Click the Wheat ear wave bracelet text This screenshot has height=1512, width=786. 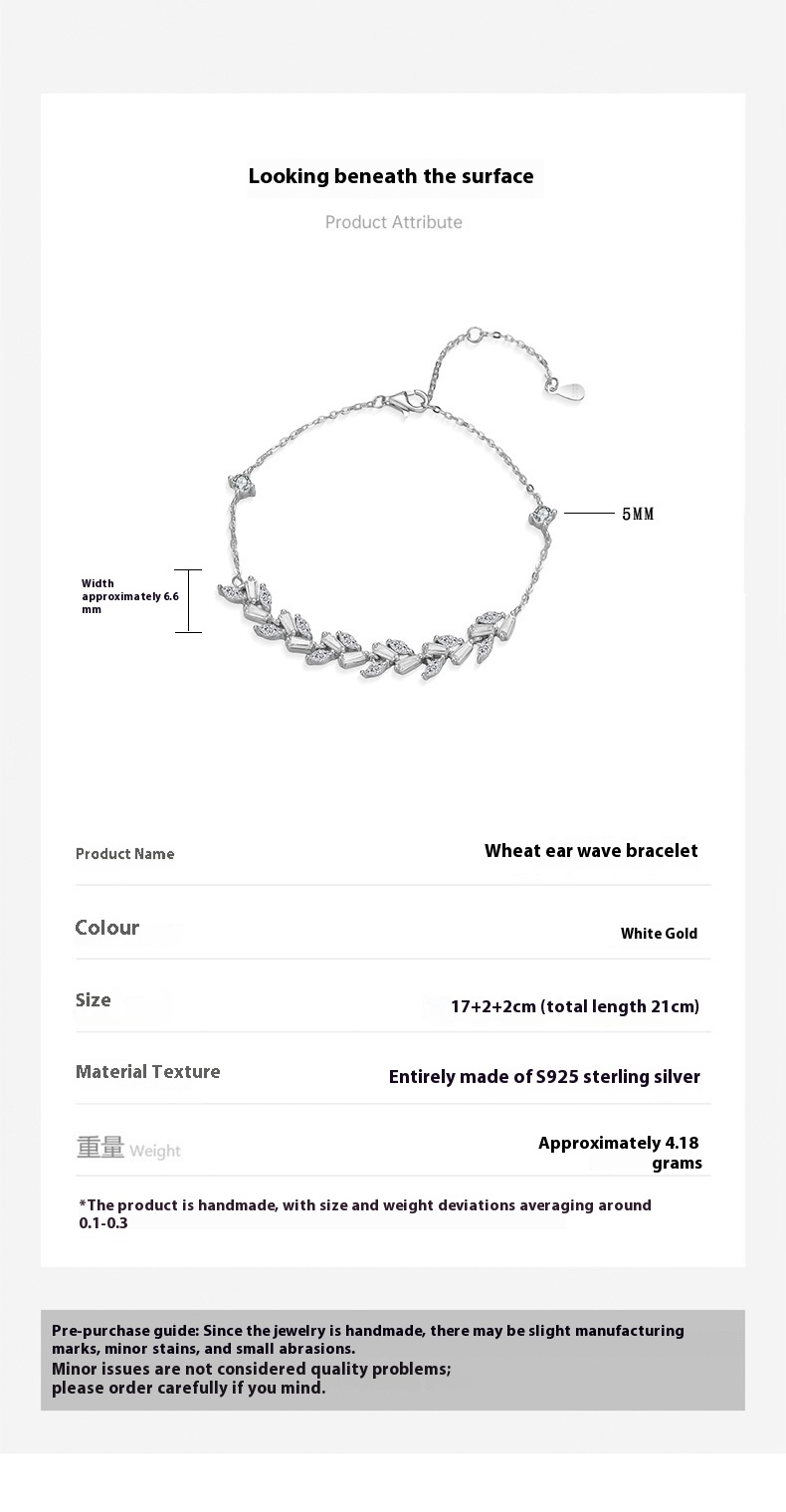[591, 851]
